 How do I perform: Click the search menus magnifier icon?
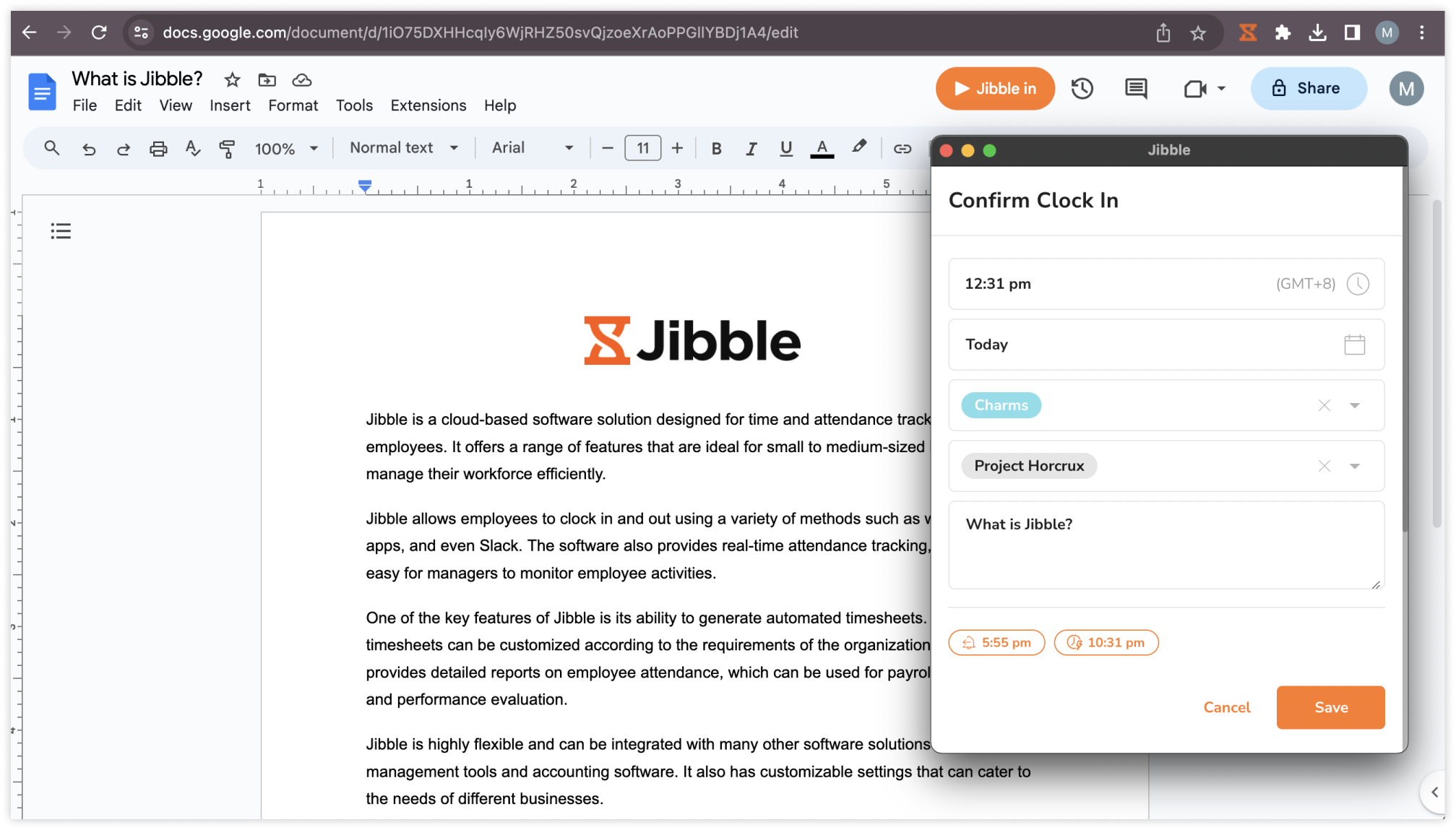coord(51,148)
